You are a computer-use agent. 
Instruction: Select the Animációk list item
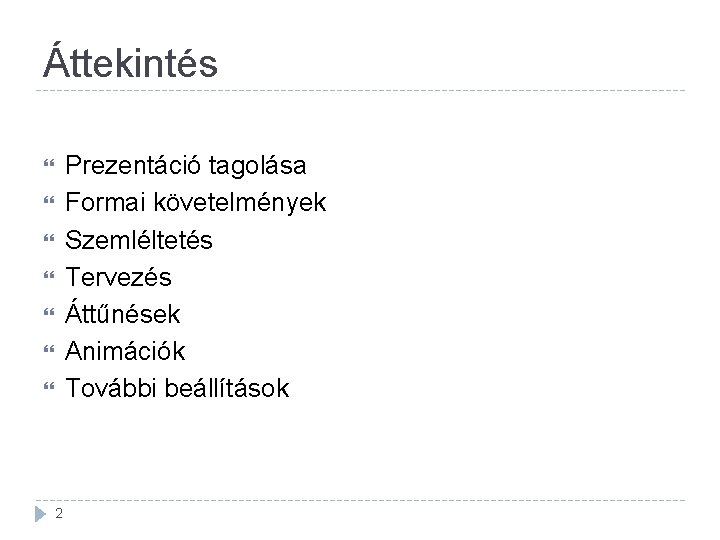pyautogui.click(x=126, y=351)
